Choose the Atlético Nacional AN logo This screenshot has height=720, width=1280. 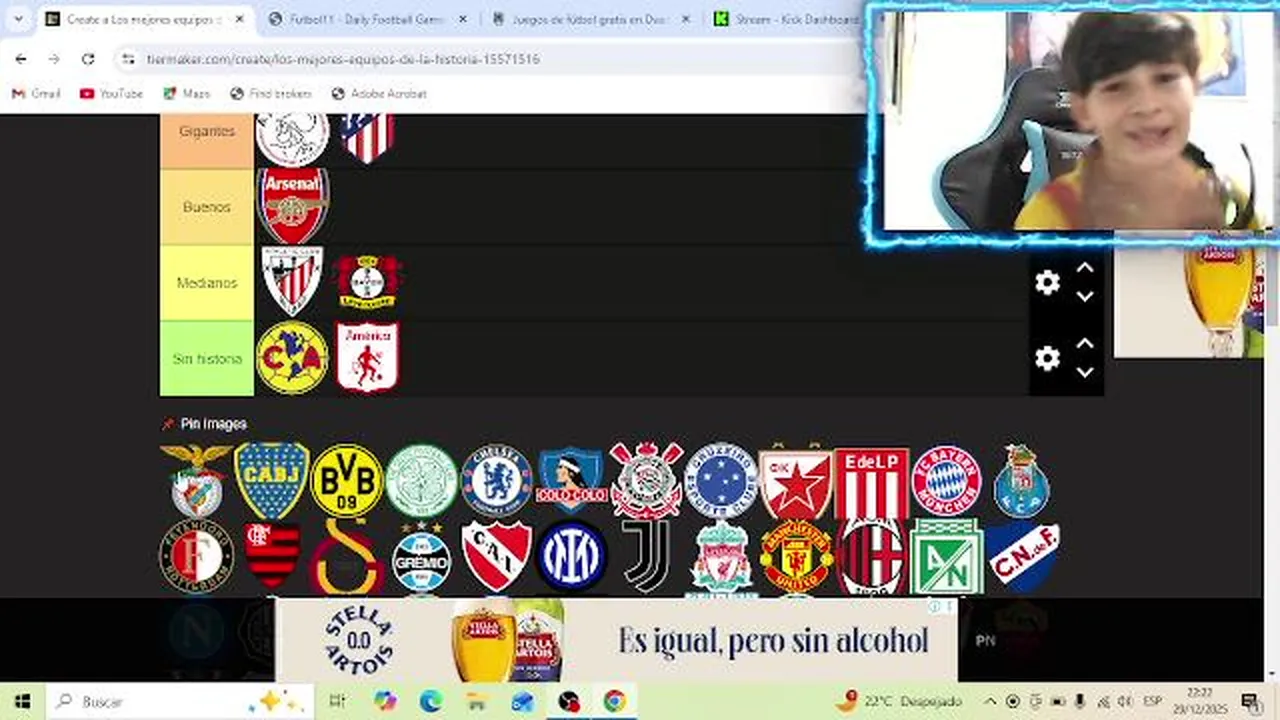946,557
